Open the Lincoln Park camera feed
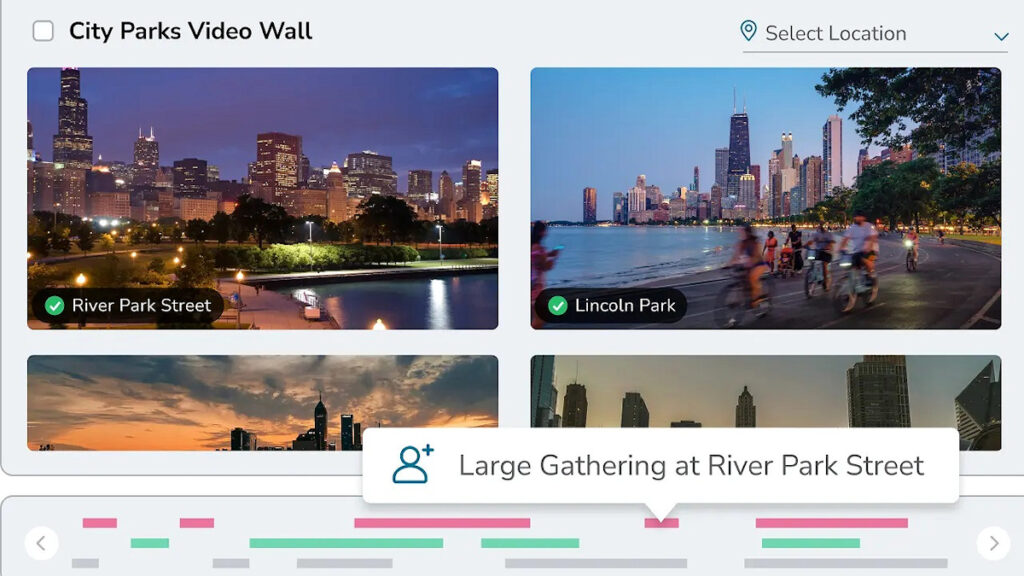The image size is (1024, 576). [765, 199]
